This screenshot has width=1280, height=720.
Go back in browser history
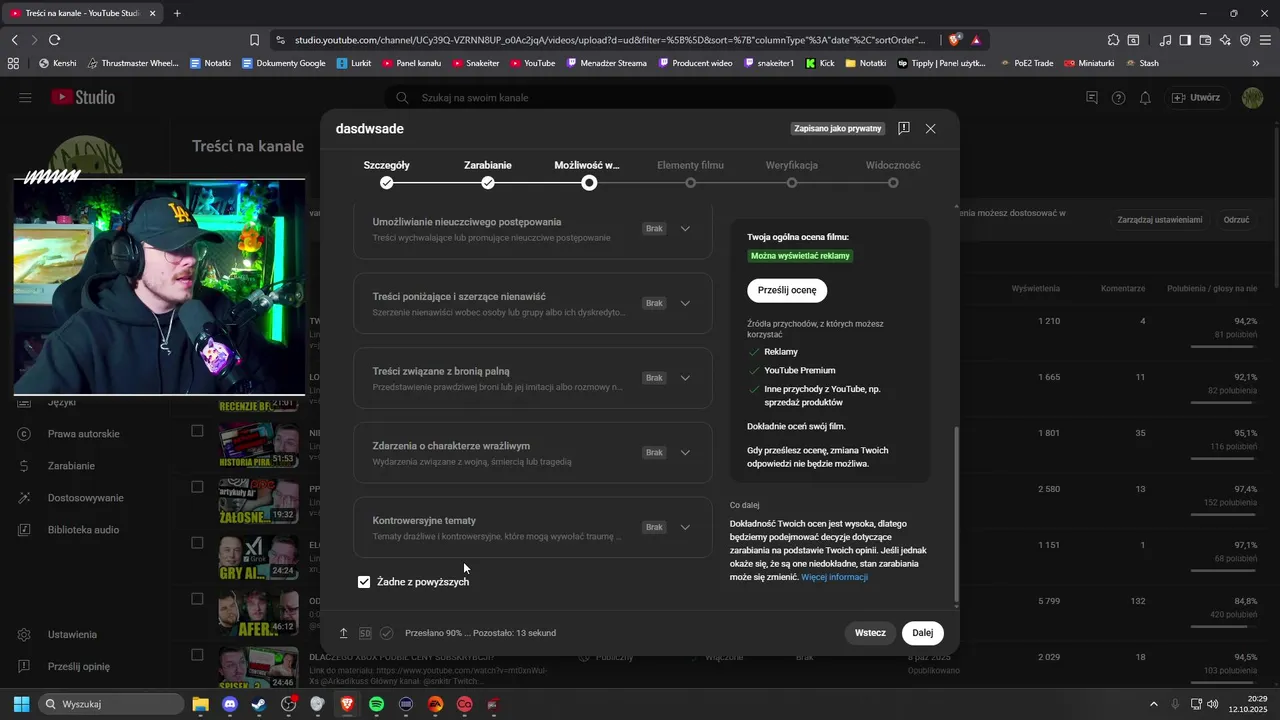[x=14, y=40]
